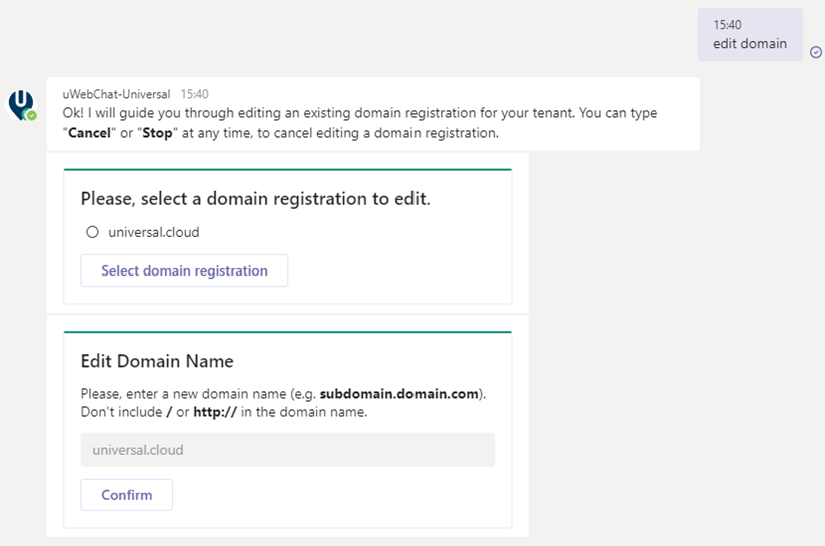The width and height of the screenshot is (825, 546).
Task: Click the sent-message status icon
Action: click(815, 52)
